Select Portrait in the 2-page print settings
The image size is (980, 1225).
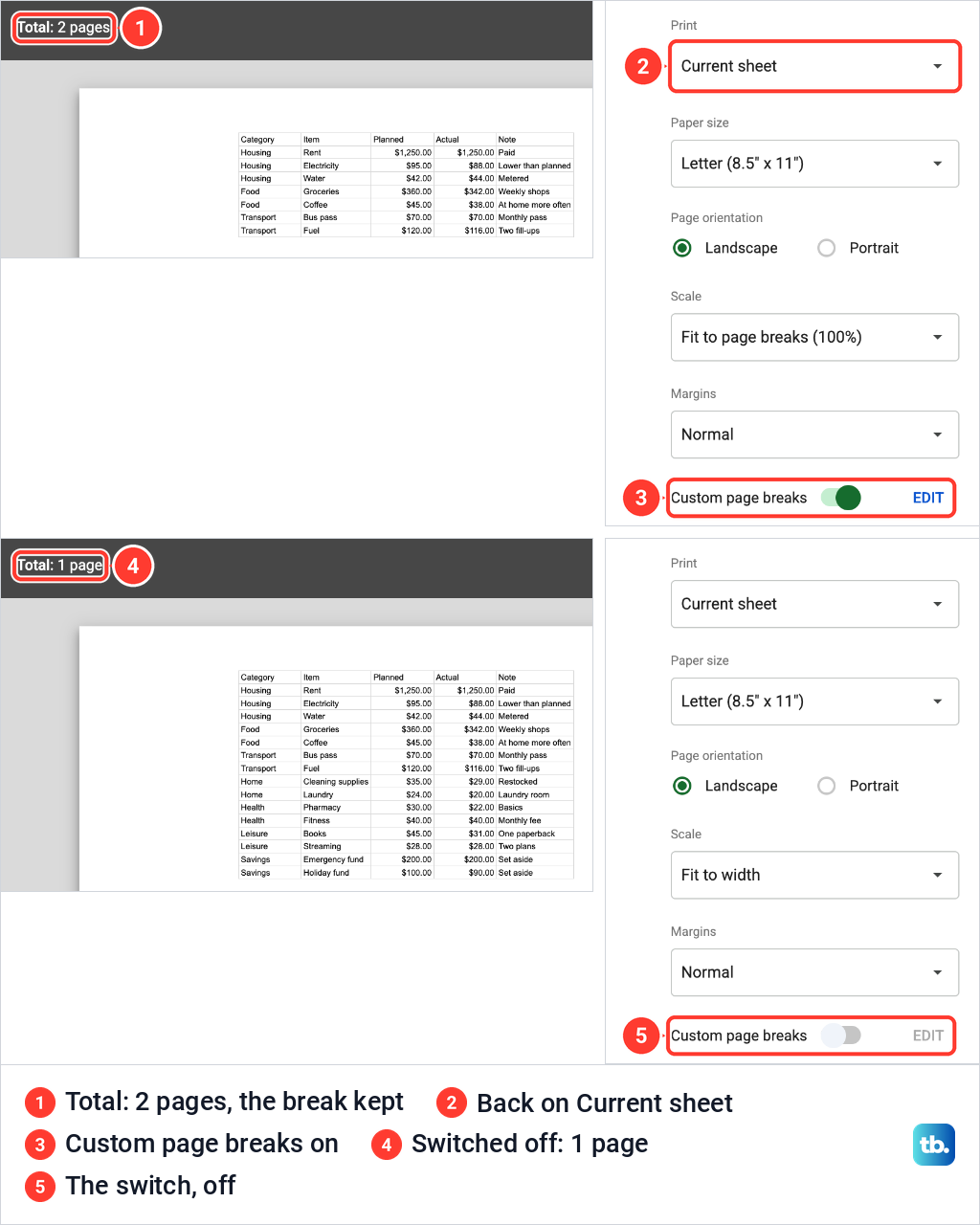(858, 248)
